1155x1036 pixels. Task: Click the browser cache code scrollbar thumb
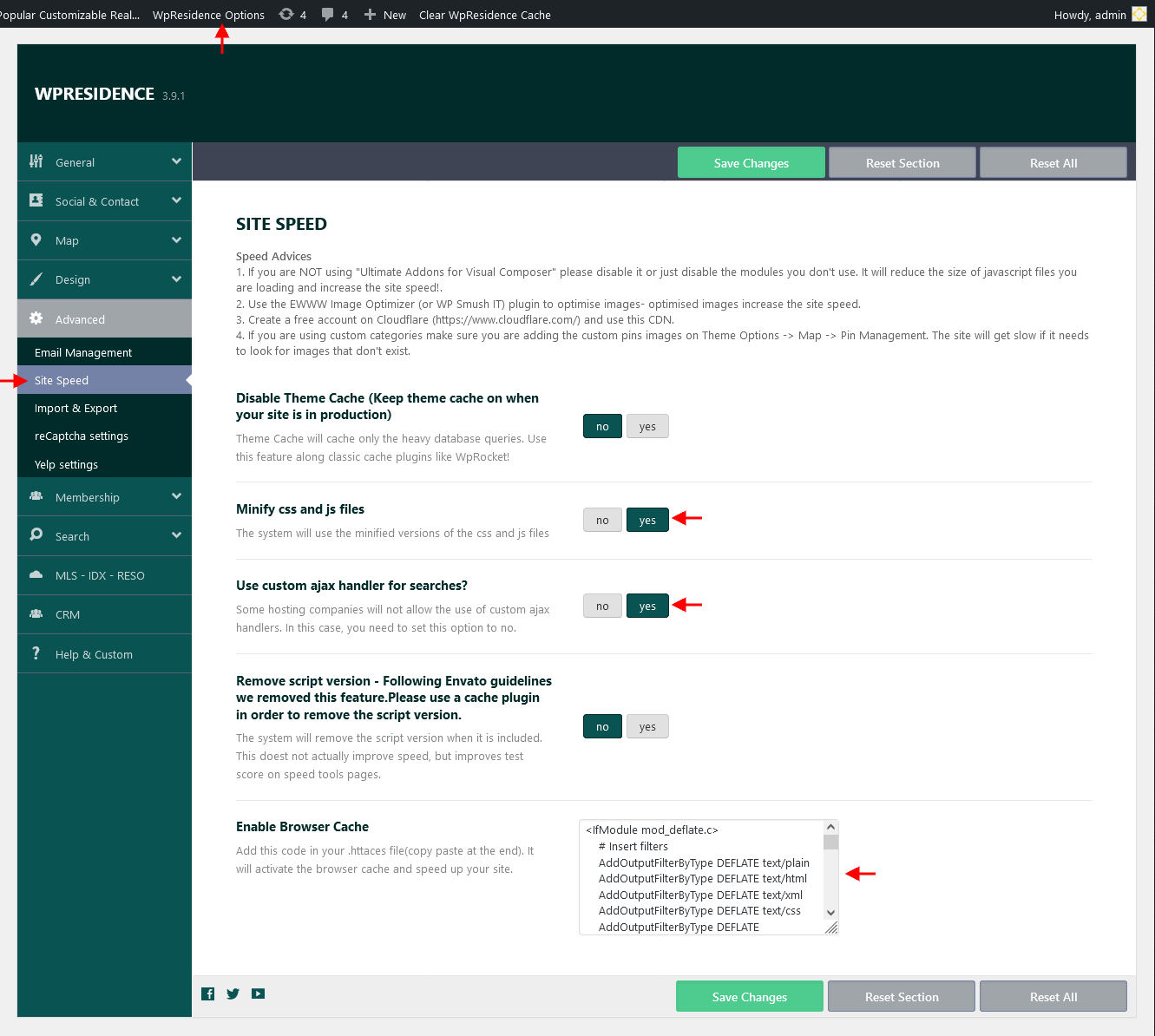830,843
